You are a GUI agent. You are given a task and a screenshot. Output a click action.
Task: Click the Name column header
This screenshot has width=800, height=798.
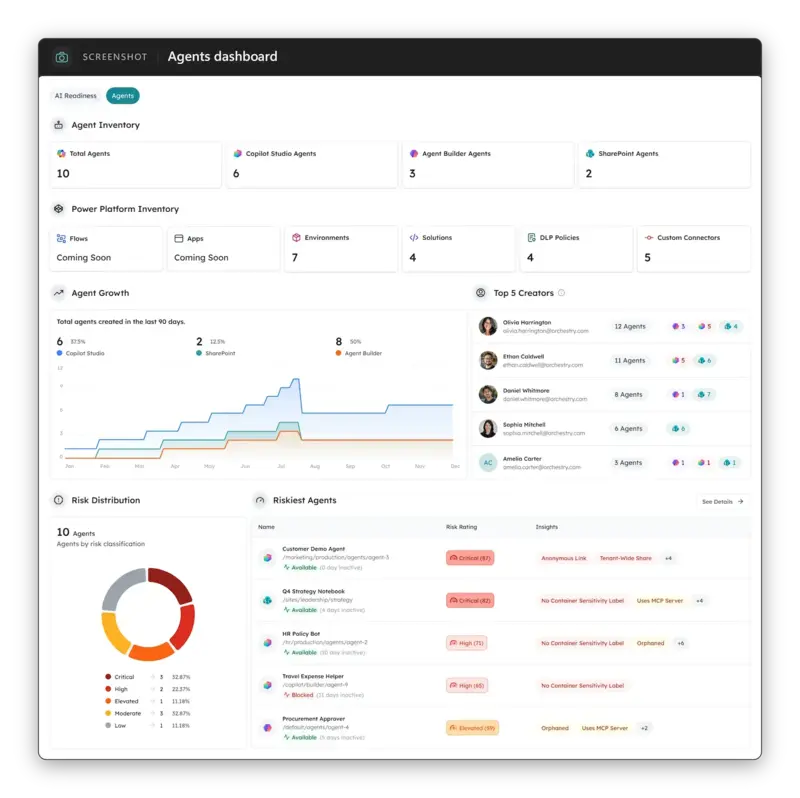[266, 527]
